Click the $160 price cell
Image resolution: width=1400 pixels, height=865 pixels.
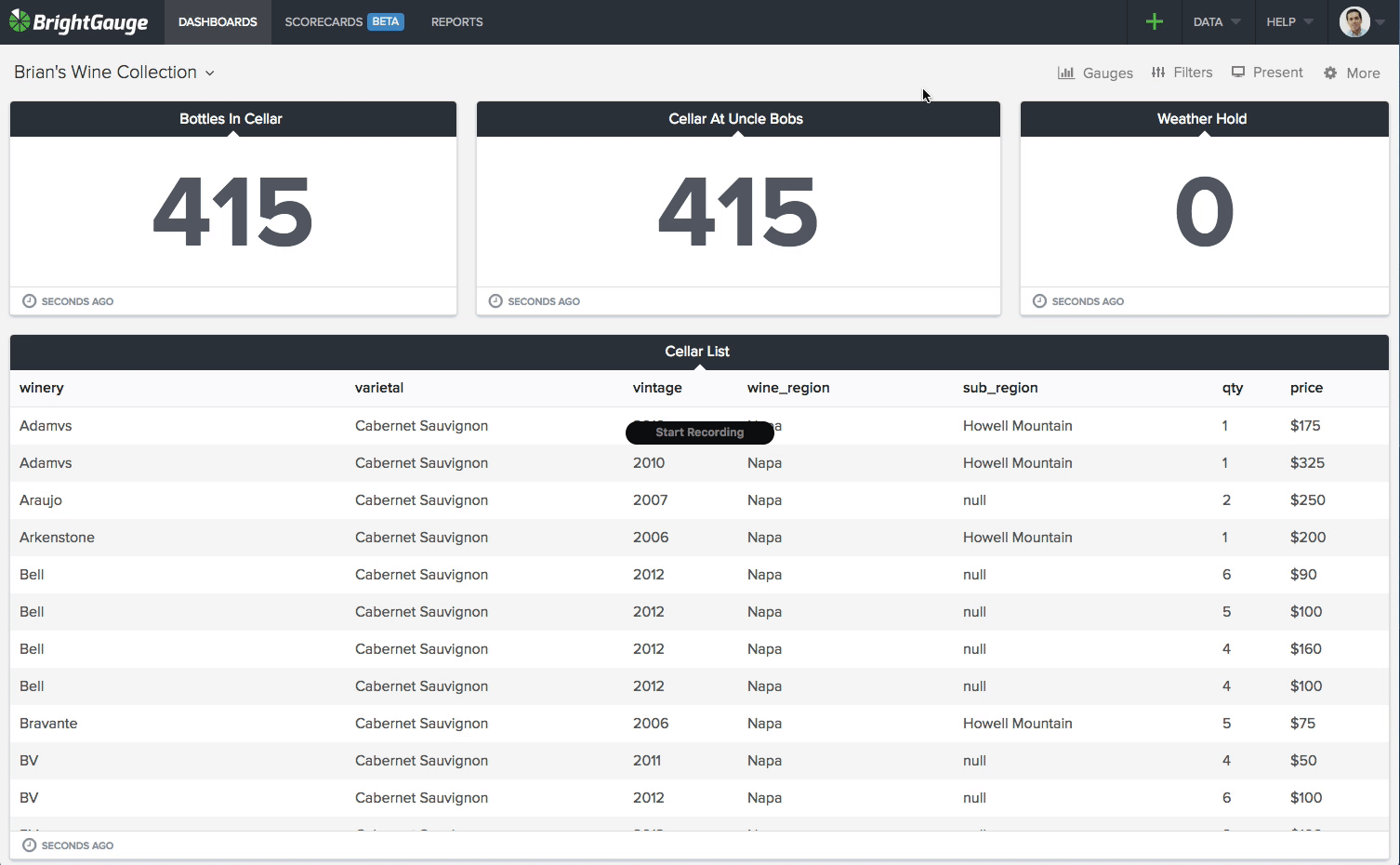tap(1306, 649)
